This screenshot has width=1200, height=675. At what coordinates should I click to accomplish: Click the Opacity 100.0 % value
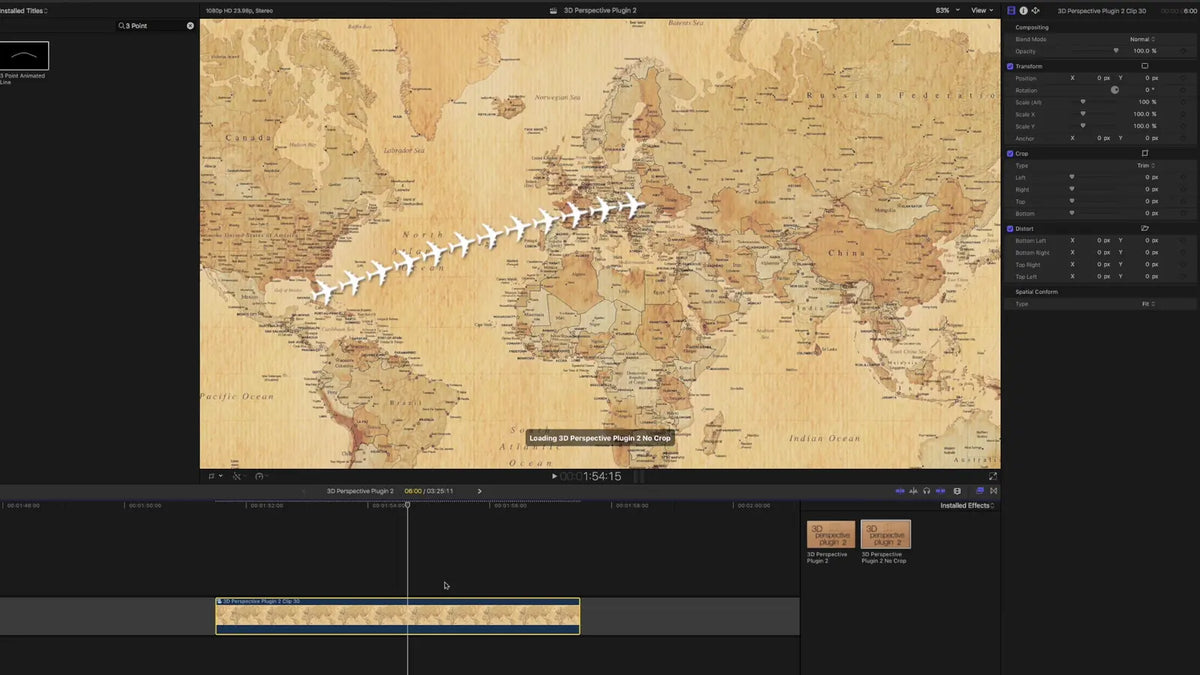[x=1145, y=51]
